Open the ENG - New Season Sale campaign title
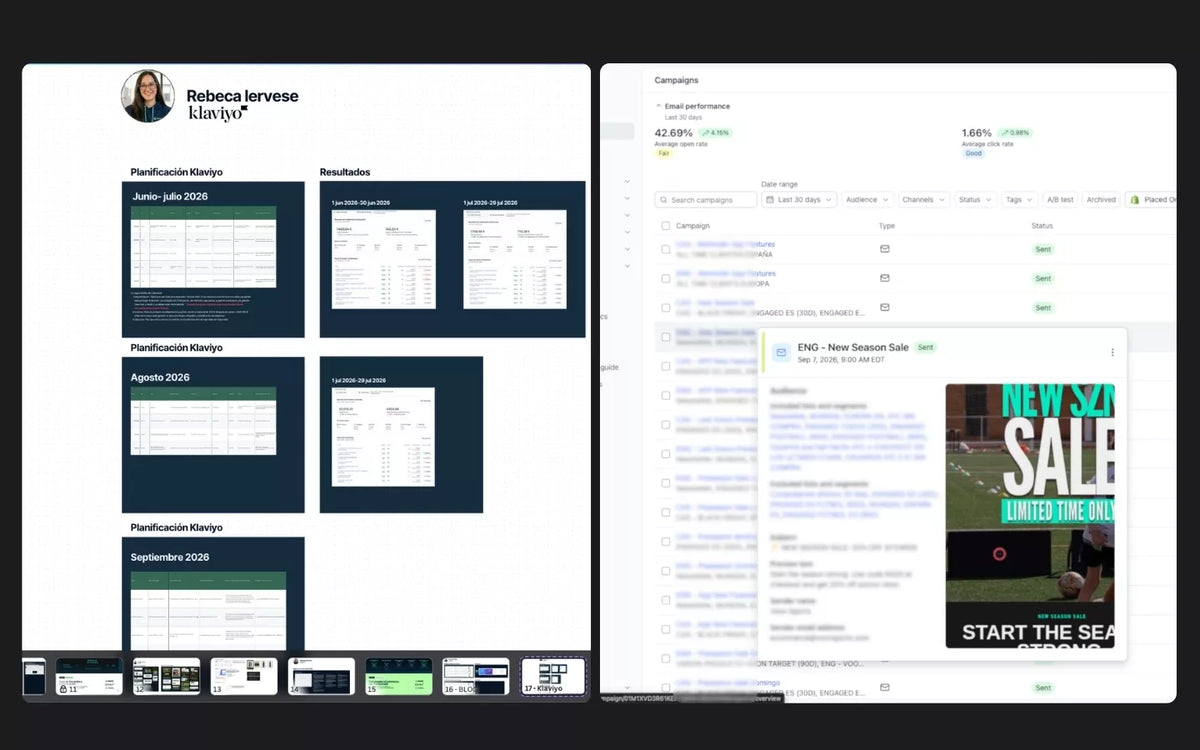Viewport: 1200px width, 750px height. (853, 347)
